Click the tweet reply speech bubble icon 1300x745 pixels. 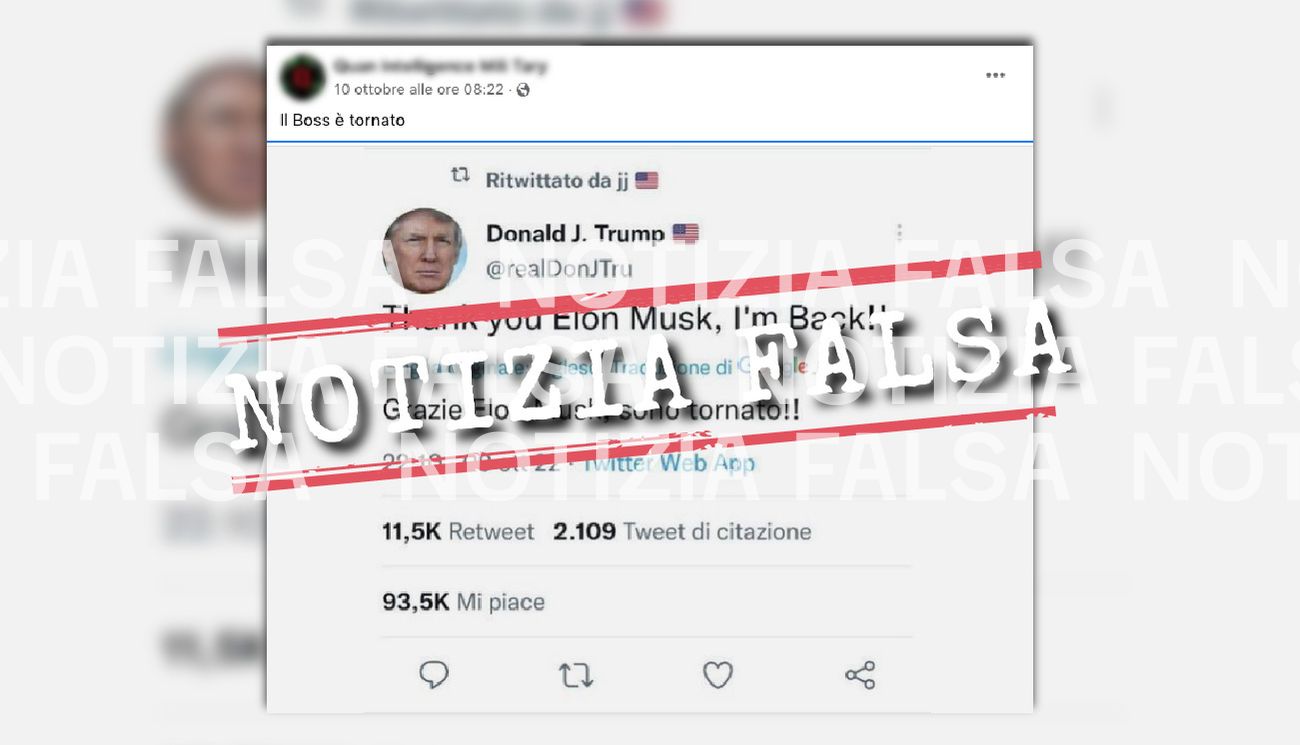tap(433, 675)
